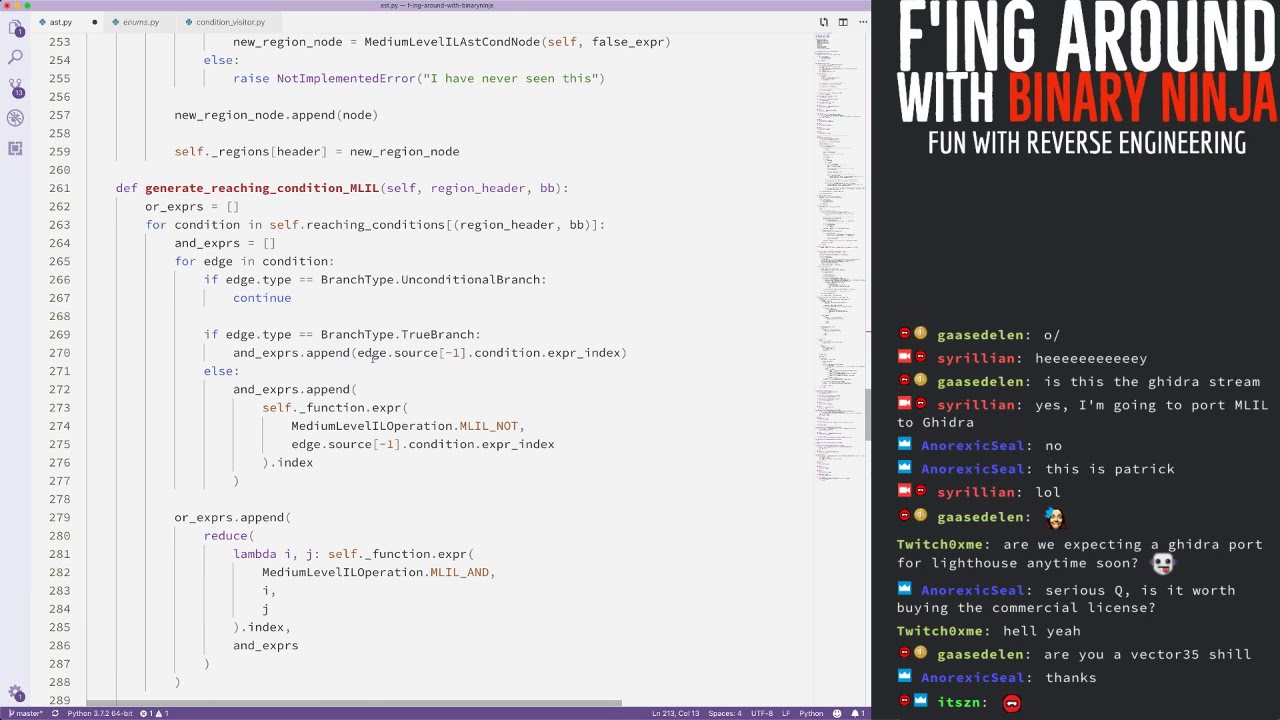Image resolution: width=1280 pixels, height=720 pixels.
Task: Open the Debug view in activity bar
Action: pos(15,118)
